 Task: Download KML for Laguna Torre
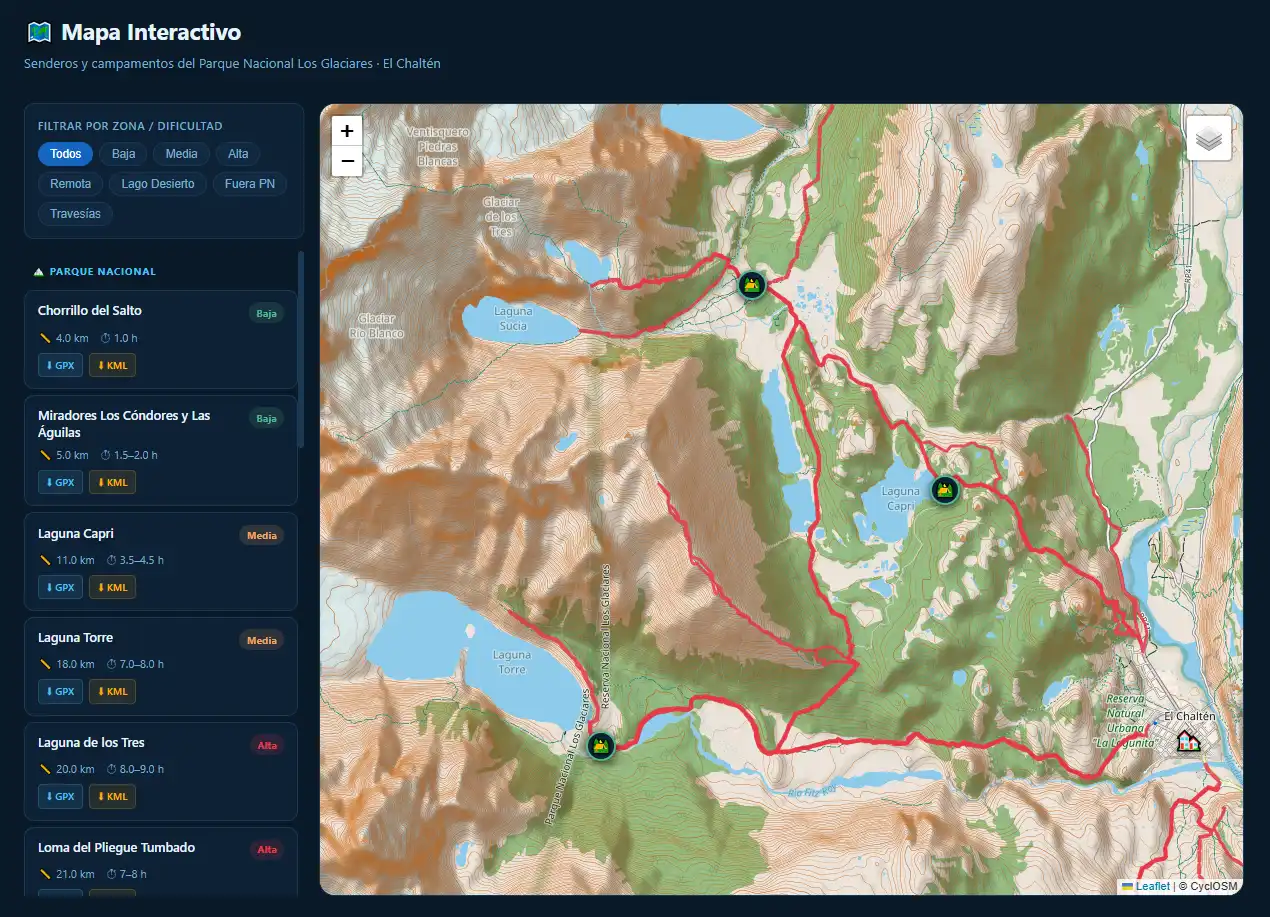(112, 692)
